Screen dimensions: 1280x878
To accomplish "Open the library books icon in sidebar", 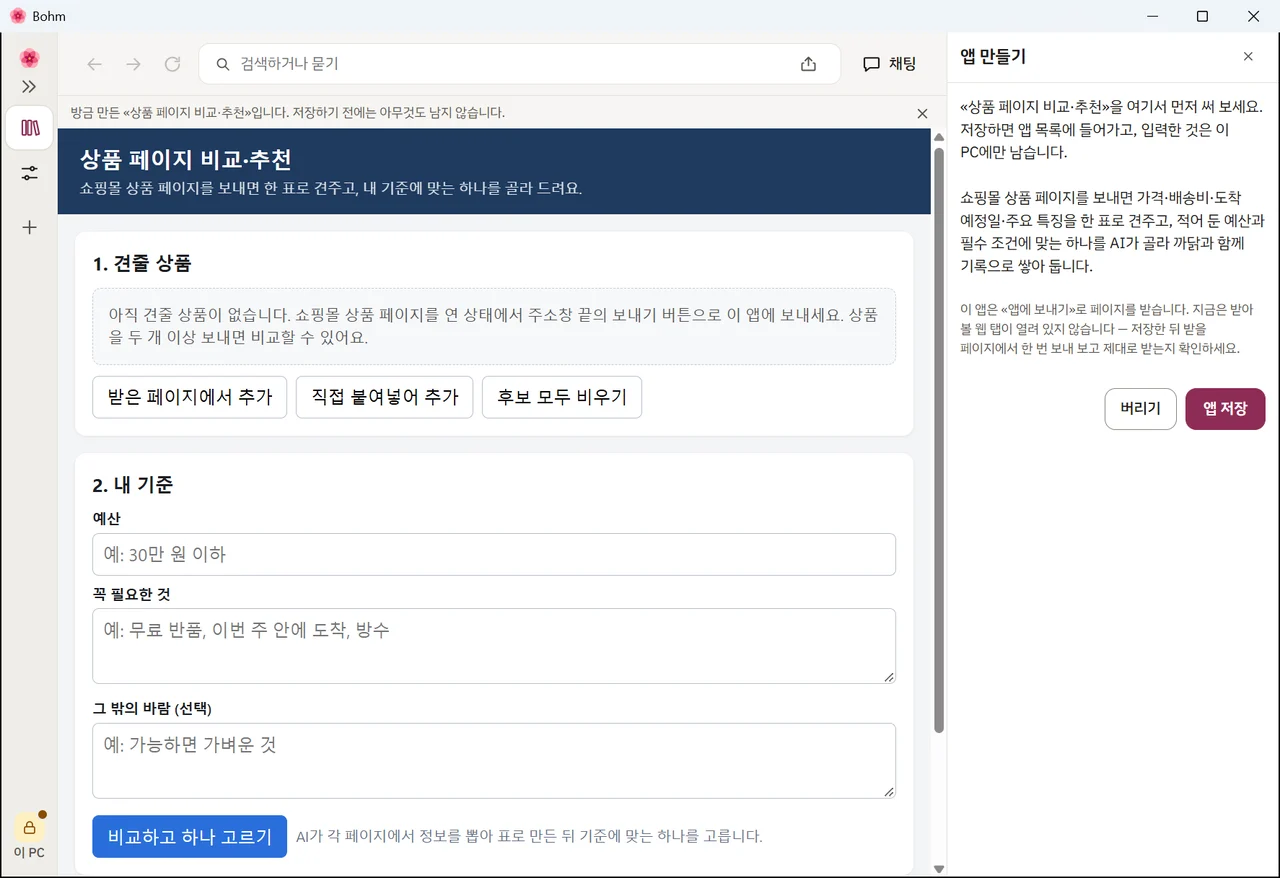I will (29, 128).
